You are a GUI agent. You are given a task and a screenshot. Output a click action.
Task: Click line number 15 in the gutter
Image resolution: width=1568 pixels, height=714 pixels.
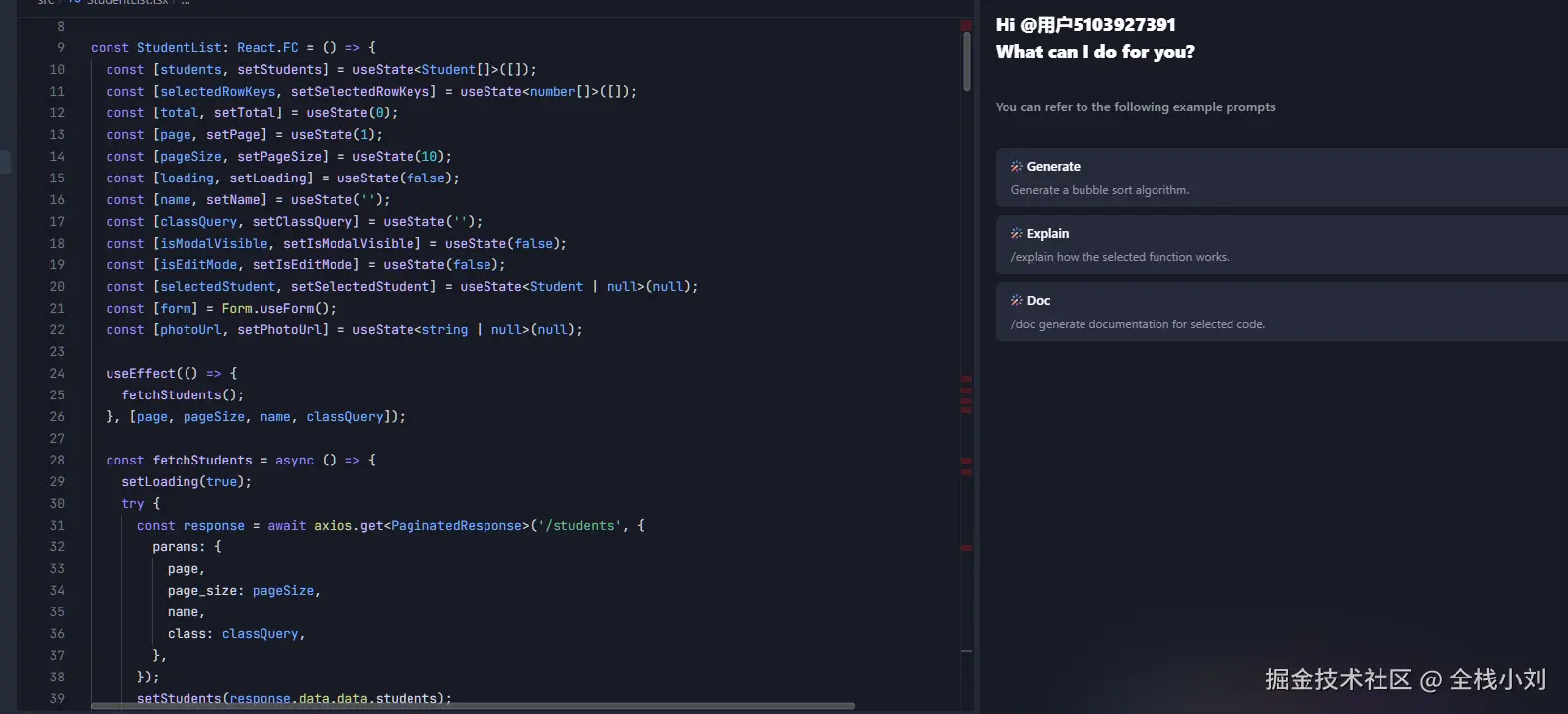point(57,178)
